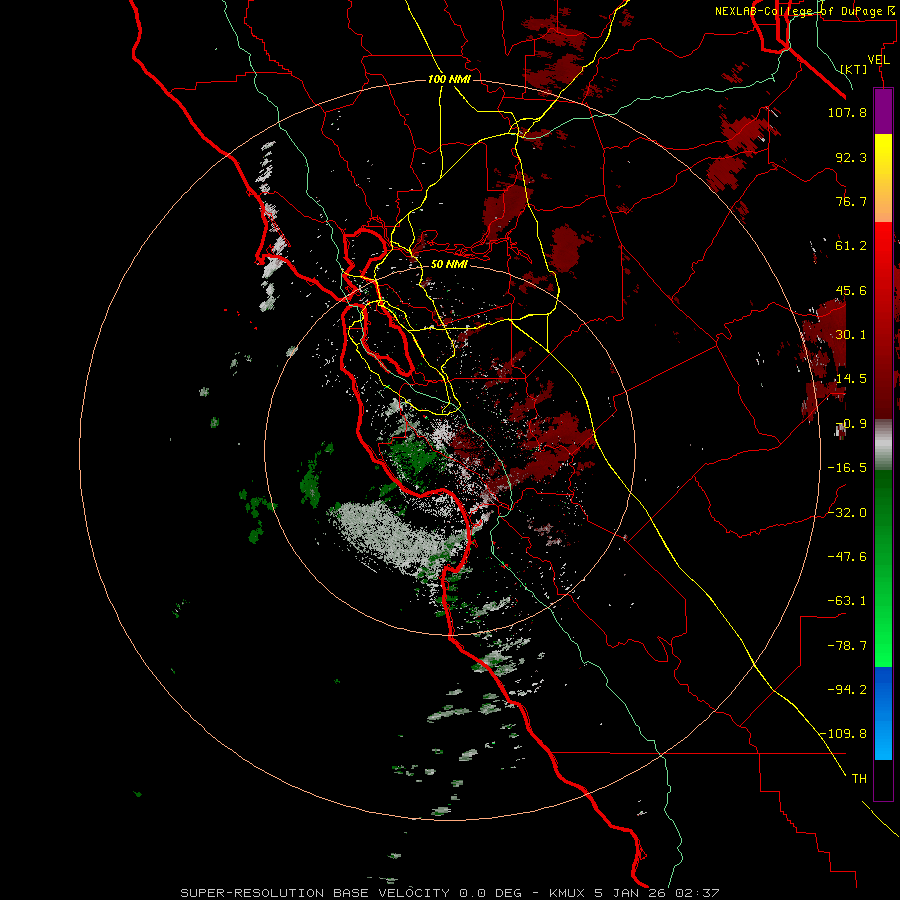The width and height of the screenshot is (900, 900).
Task: Select the 76.7 scale value
Action: [x=851, y=201]
